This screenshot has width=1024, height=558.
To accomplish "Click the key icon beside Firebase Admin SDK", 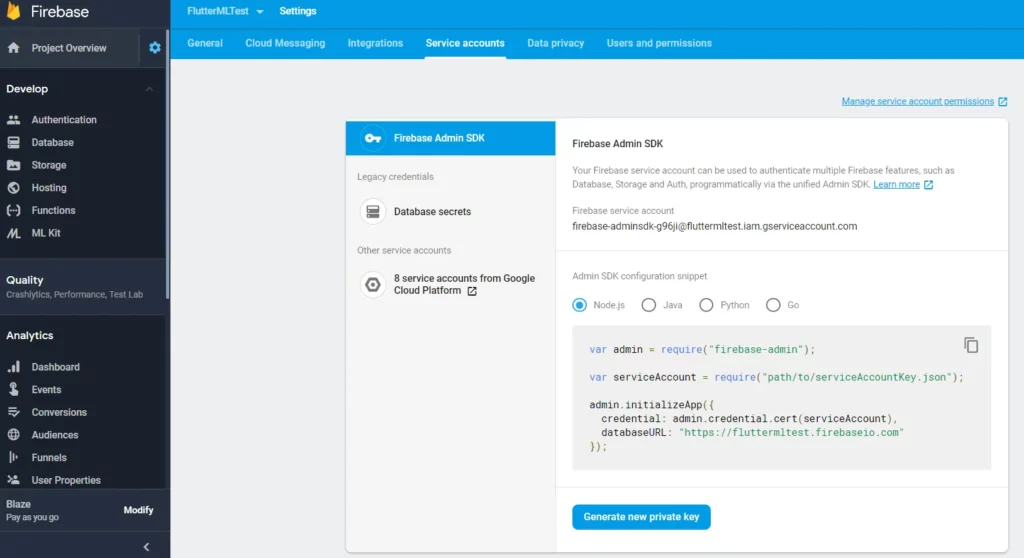I will point(373,138).
